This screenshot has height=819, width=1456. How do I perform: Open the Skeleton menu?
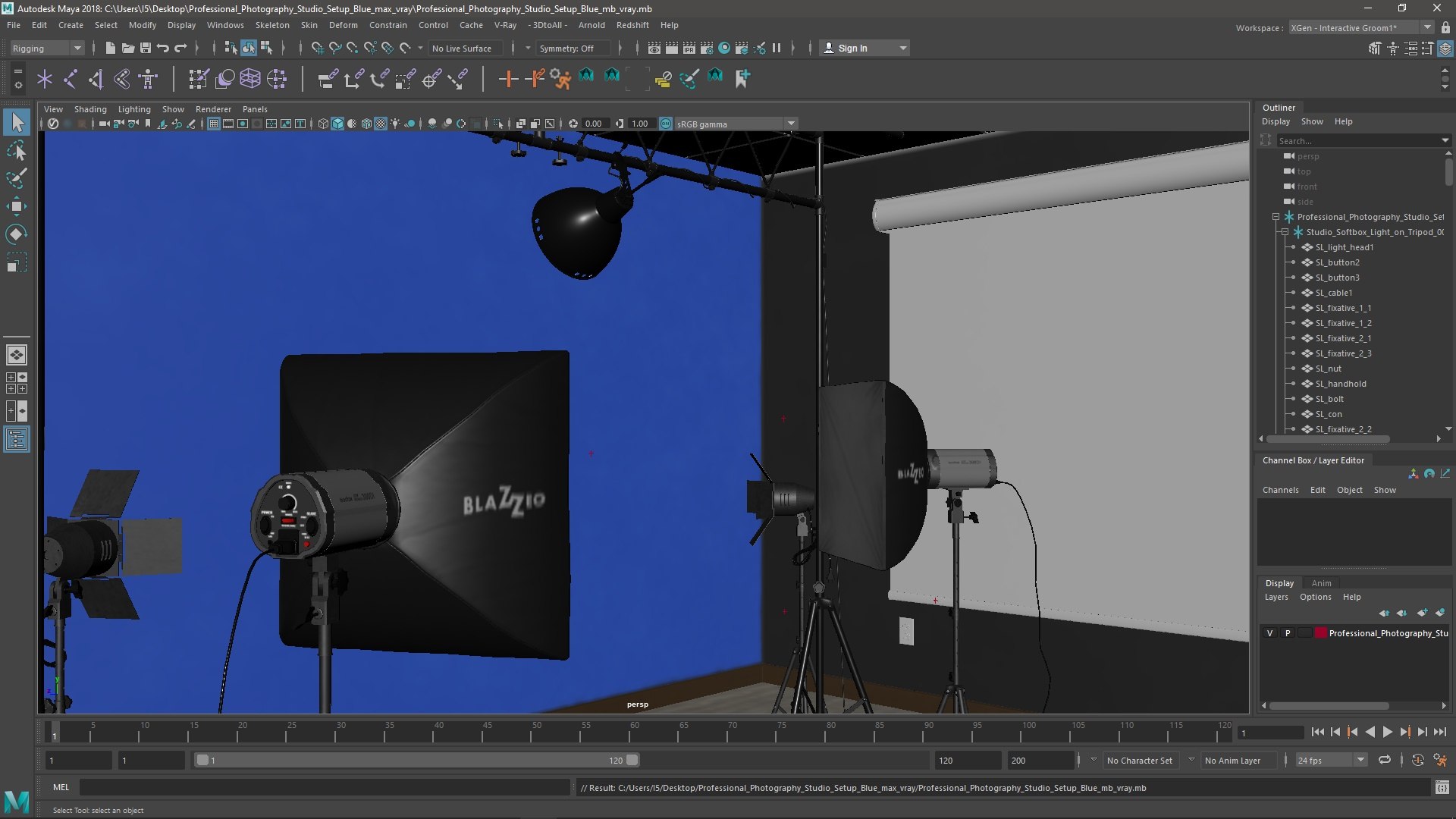pyautogui.click(x=272, y=25)
